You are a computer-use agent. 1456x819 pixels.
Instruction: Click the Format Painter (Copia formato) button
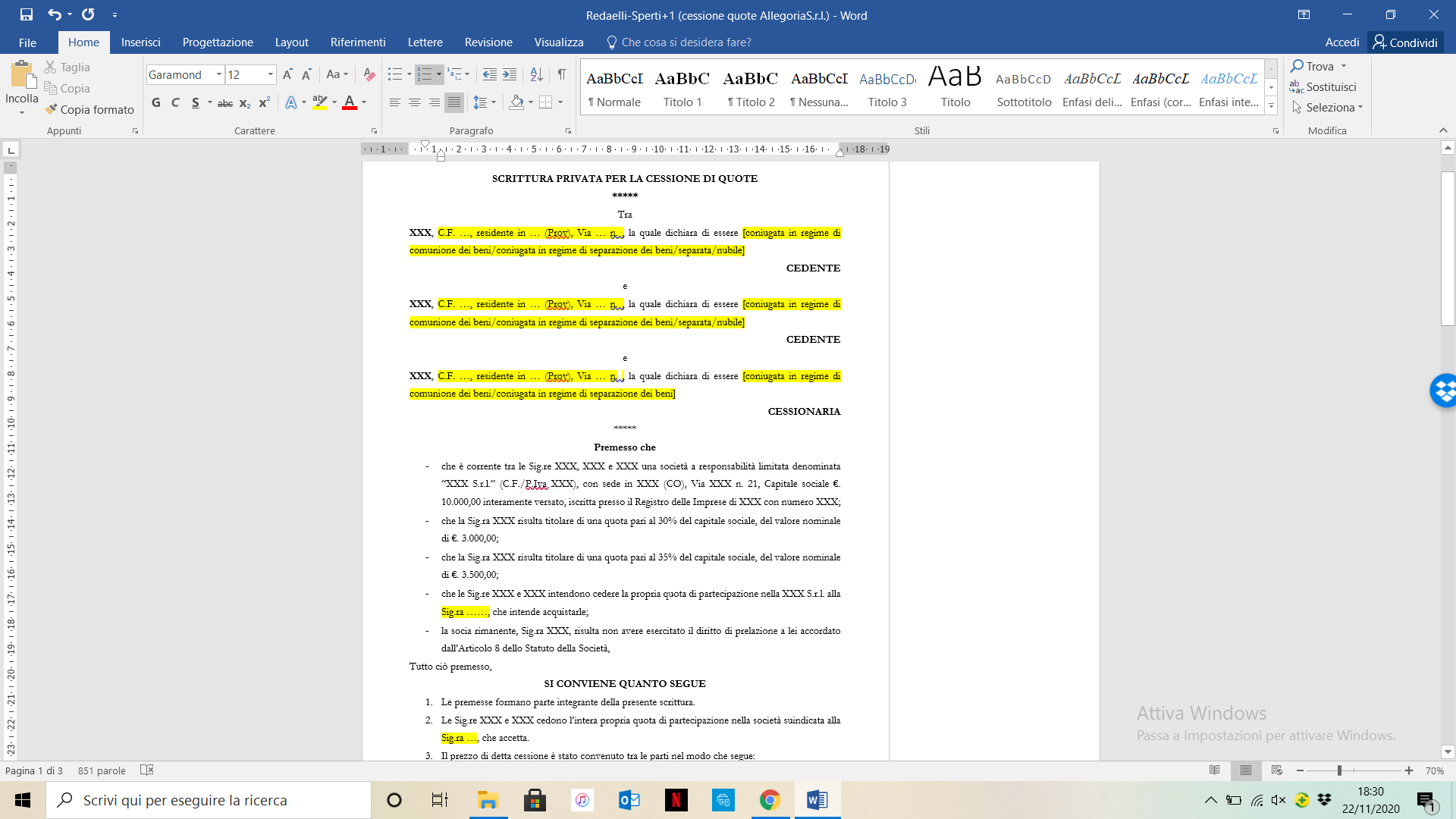click(89, 109)
